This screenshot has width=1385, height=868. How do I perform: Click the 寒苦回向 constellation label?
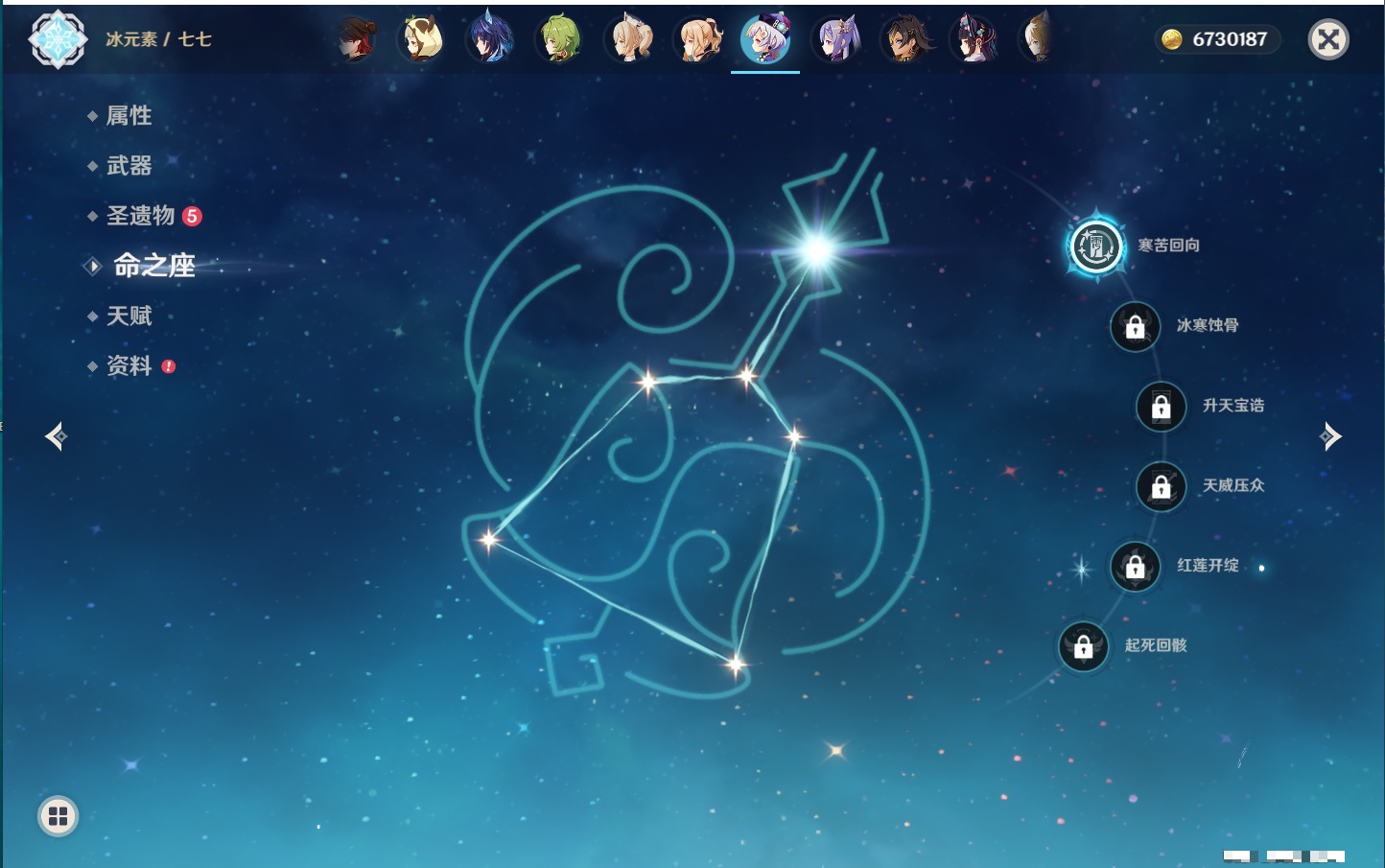pyautogui.click(x=1168, y=246)
